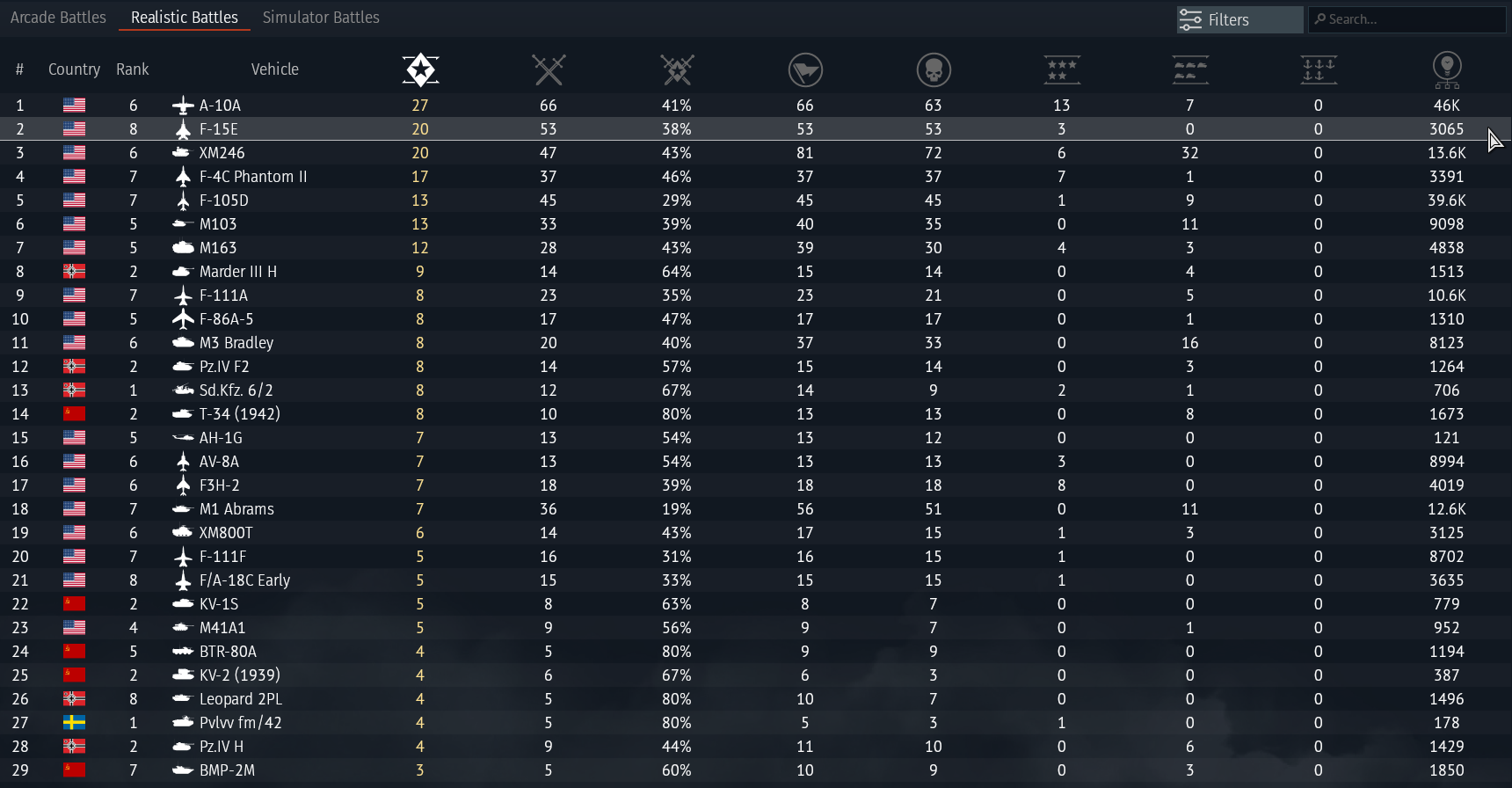
Task: Click the M1 Abrams tank icon
Action: pyautogui.click(x=183, y=508)
